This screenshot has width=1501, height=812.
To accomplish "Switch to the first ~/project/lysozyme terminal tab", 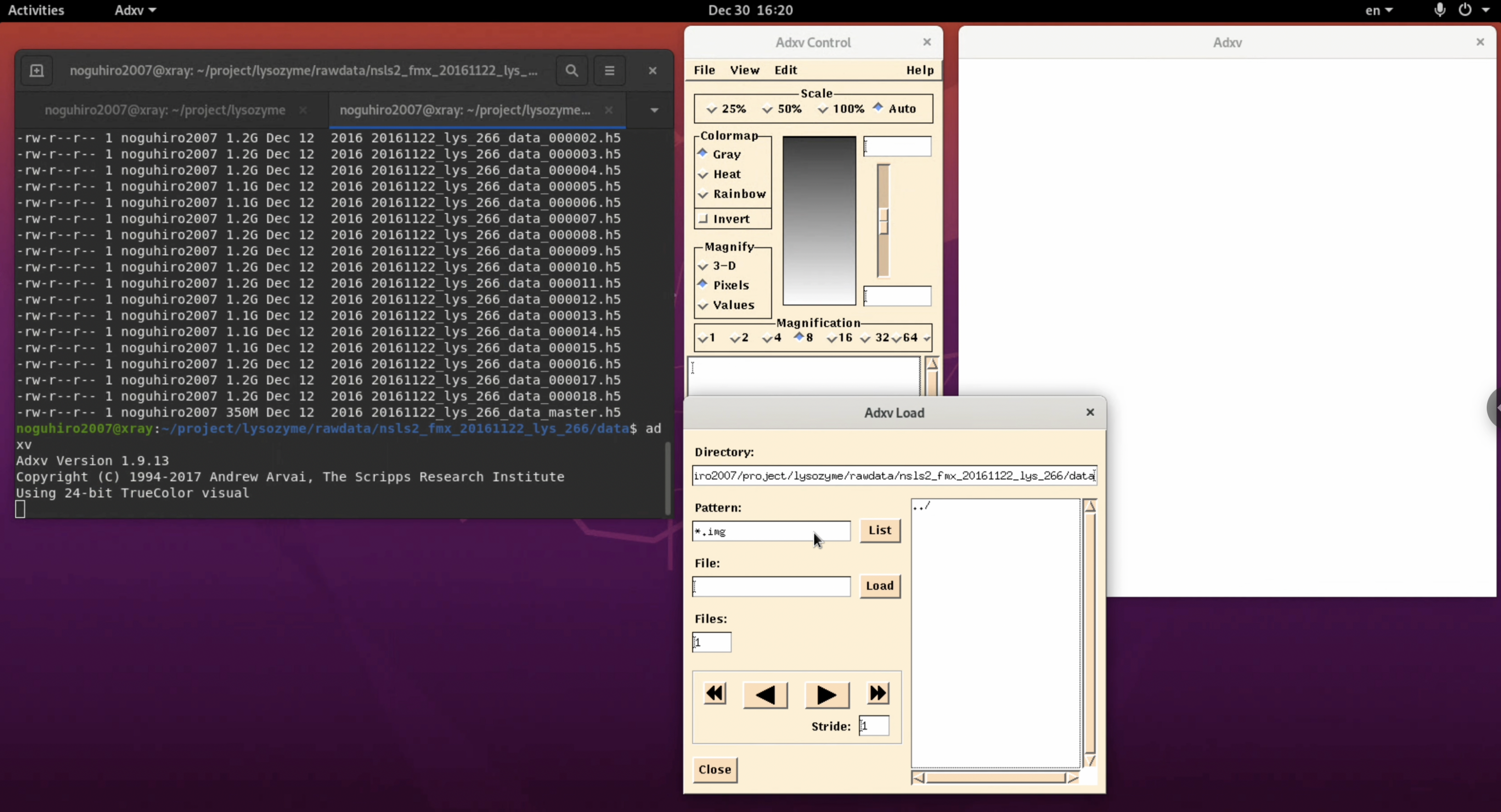I will tap(165, 110).
